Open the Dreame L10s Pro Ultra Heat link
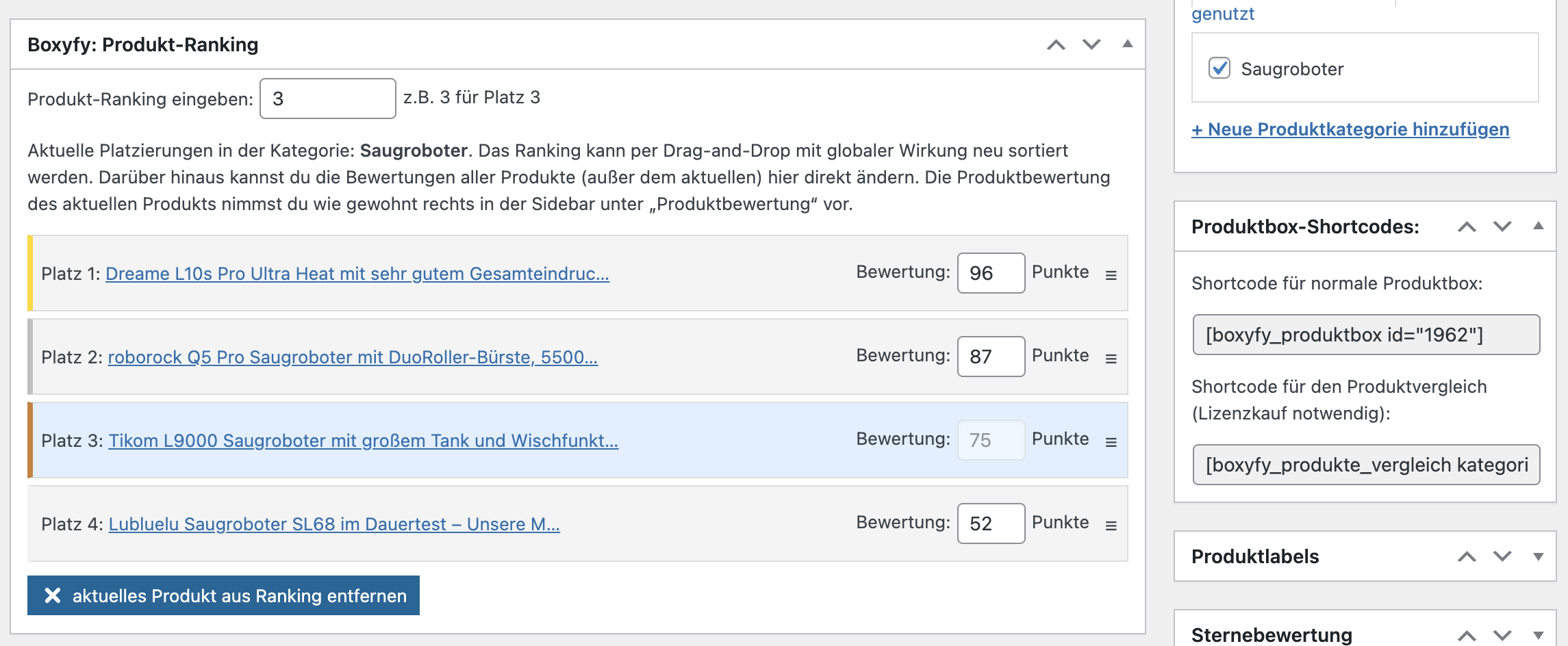 (x=357, y=274)
